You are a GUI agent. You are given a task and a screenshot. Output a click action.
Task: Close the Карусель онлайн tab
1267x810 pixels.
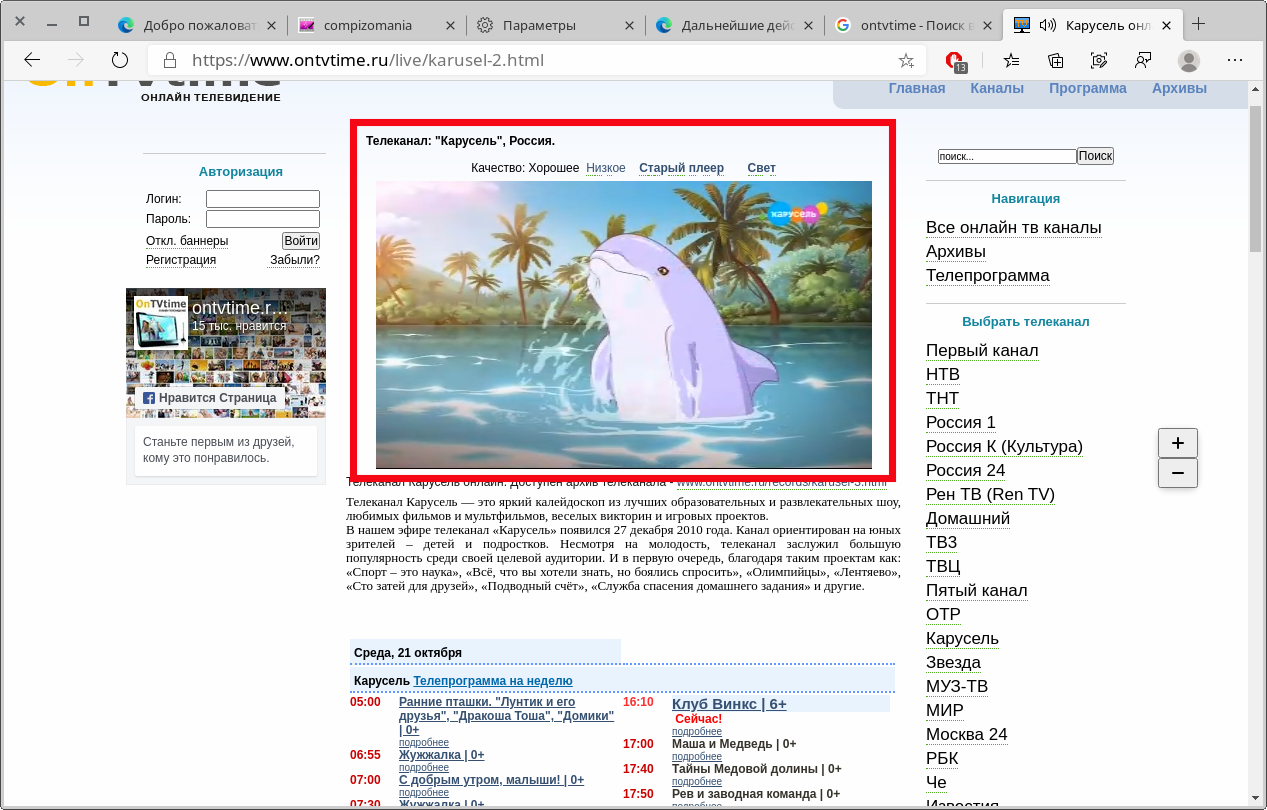point(1166,25)
